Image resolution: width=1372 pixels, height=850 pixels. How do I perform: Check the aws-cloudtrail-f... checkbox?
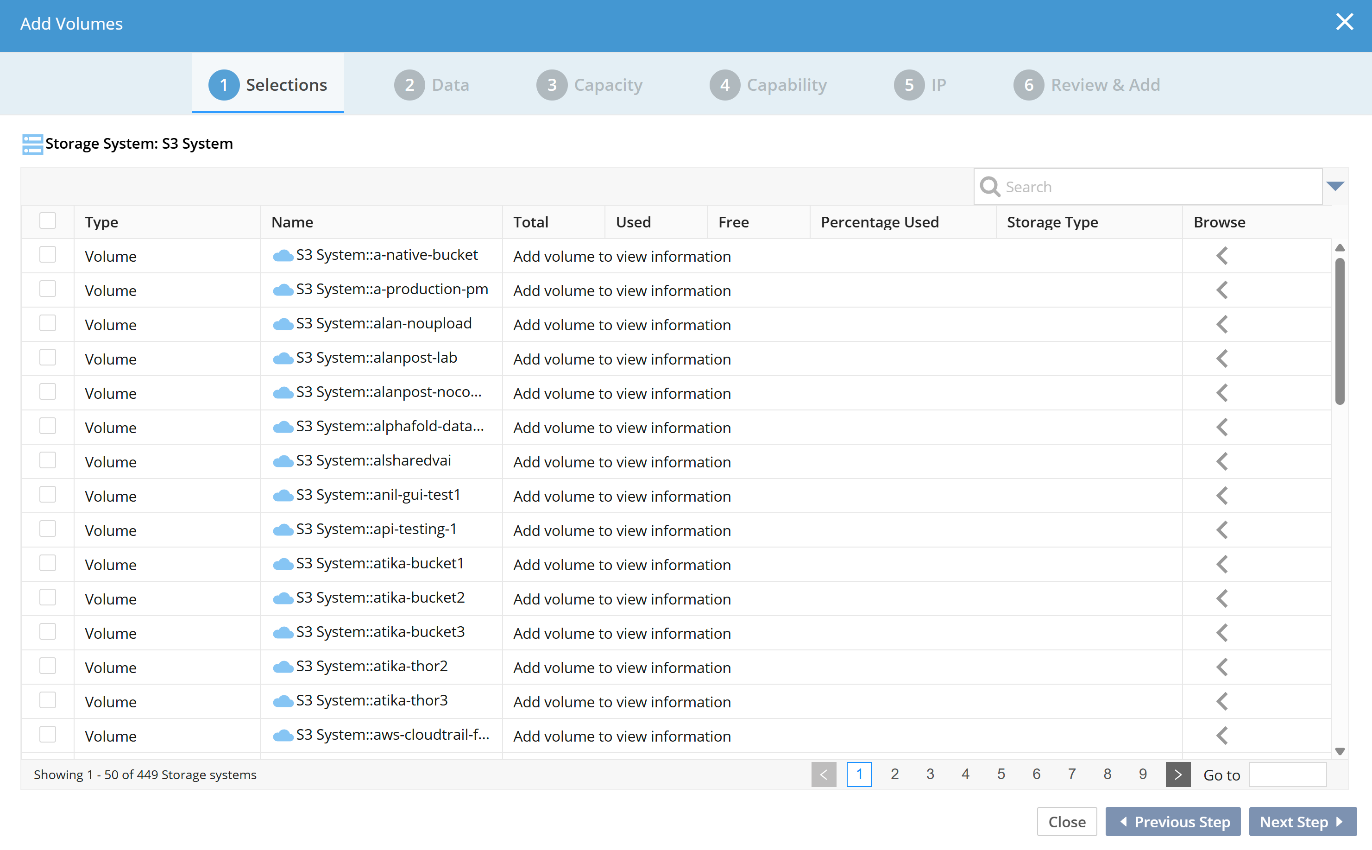coord(47,734)
